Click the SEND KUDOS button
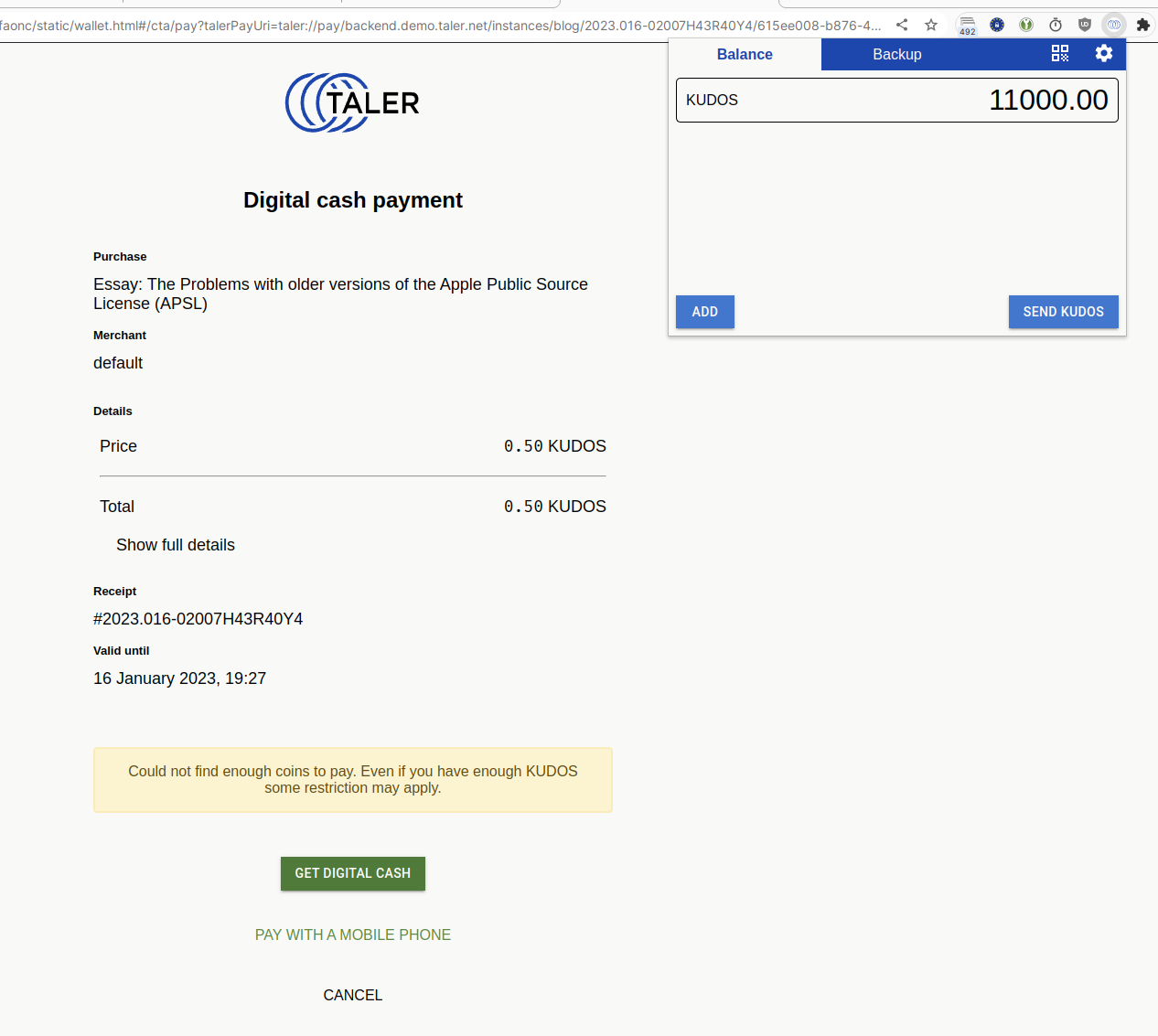The height and width of the screenshot is (1036, 1158). tap(1063, 312)
